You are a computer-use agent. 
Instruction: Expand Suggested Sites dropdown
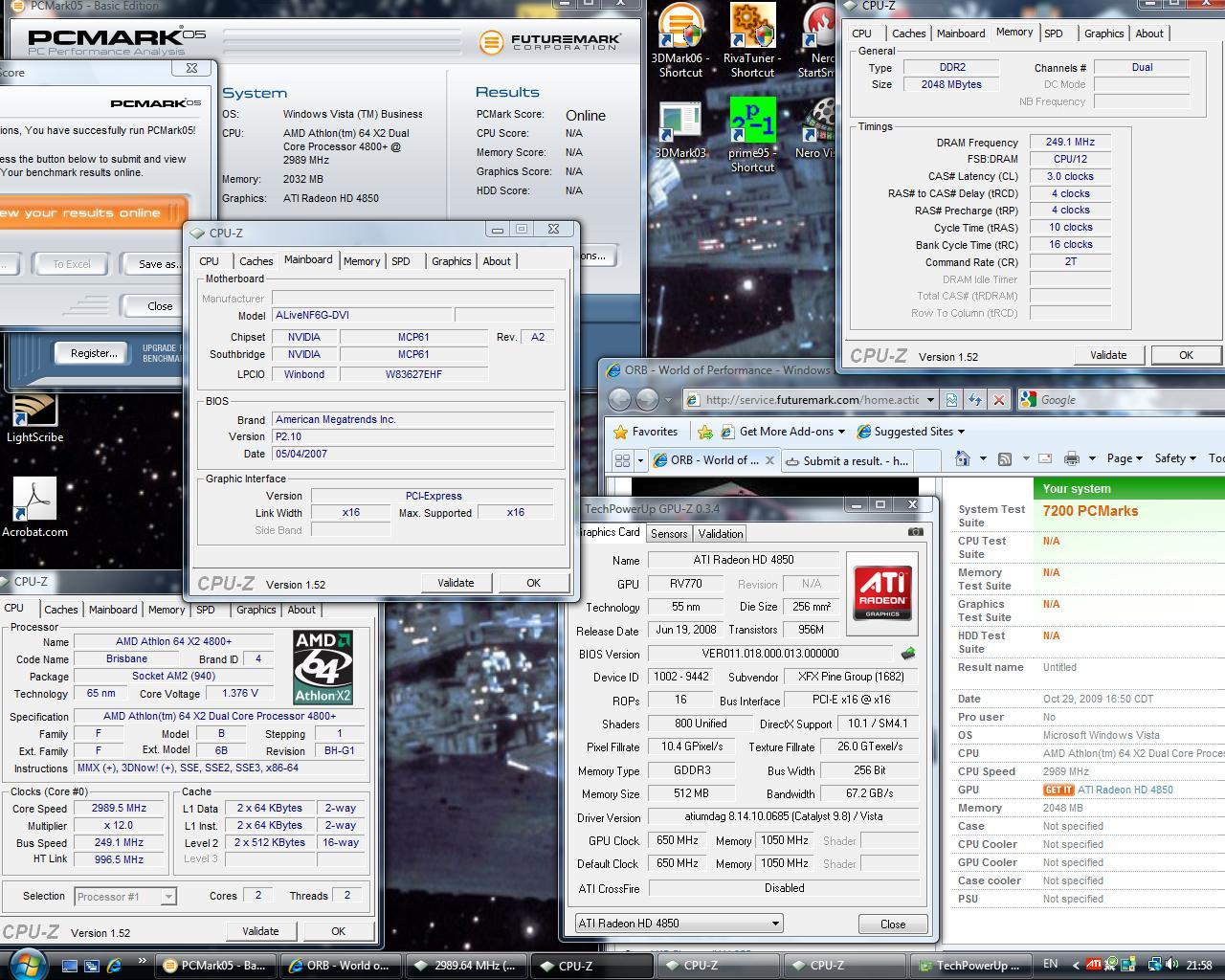coord(961,432)
